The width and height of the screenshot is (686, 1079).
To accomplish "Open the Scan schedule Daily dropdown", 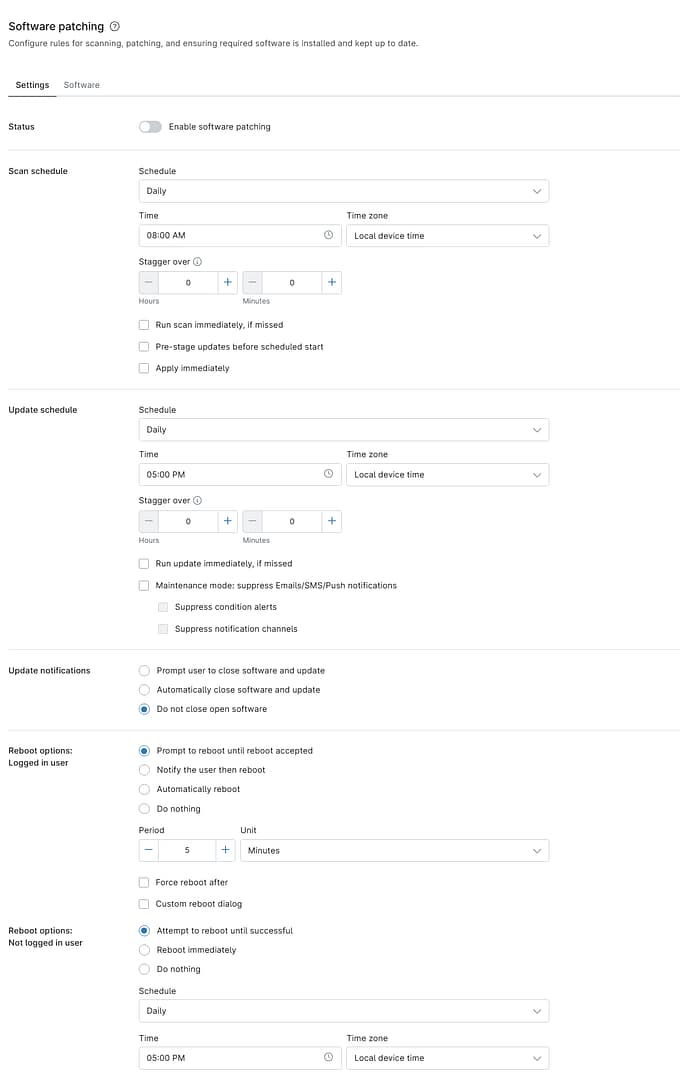I will 344,191.
